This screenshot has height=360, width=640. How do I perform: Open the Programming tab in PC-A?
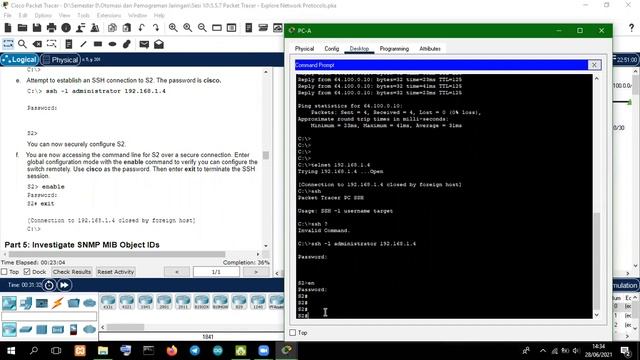394,49
